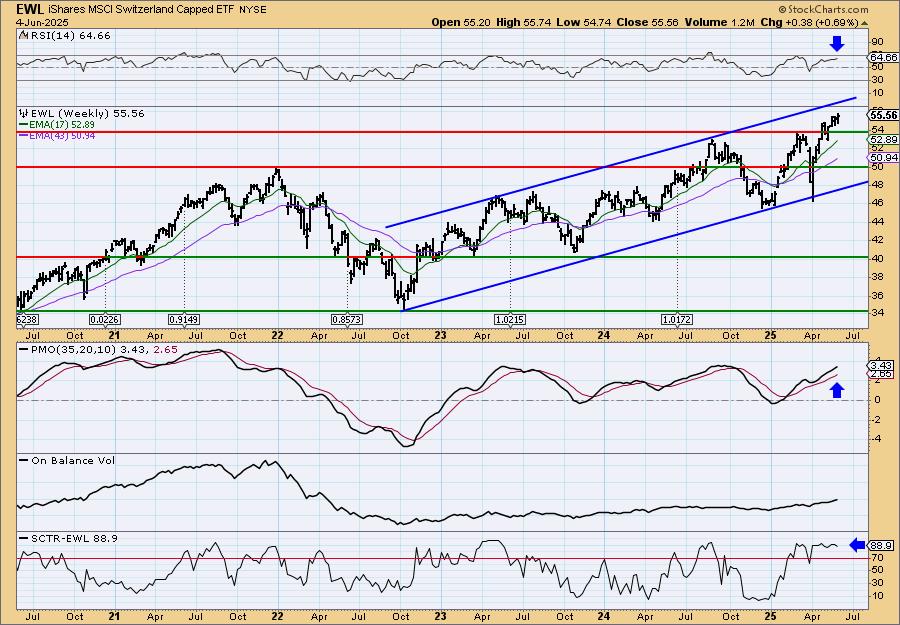The height and width of the screenshot is (625, 900).
Task: Click the 0.8573 cycle value label
Action: 347,319
